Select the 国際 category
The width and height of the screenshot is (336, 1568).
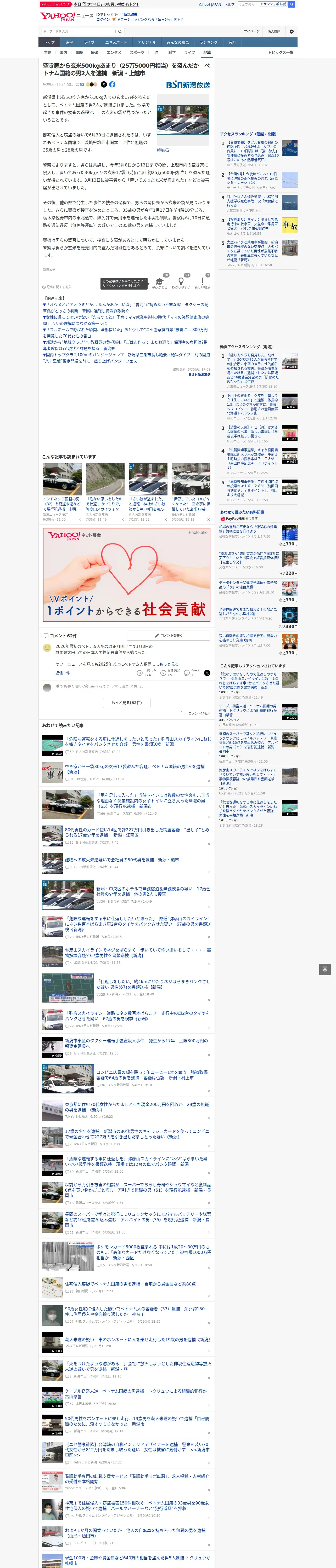coord(79,52)
